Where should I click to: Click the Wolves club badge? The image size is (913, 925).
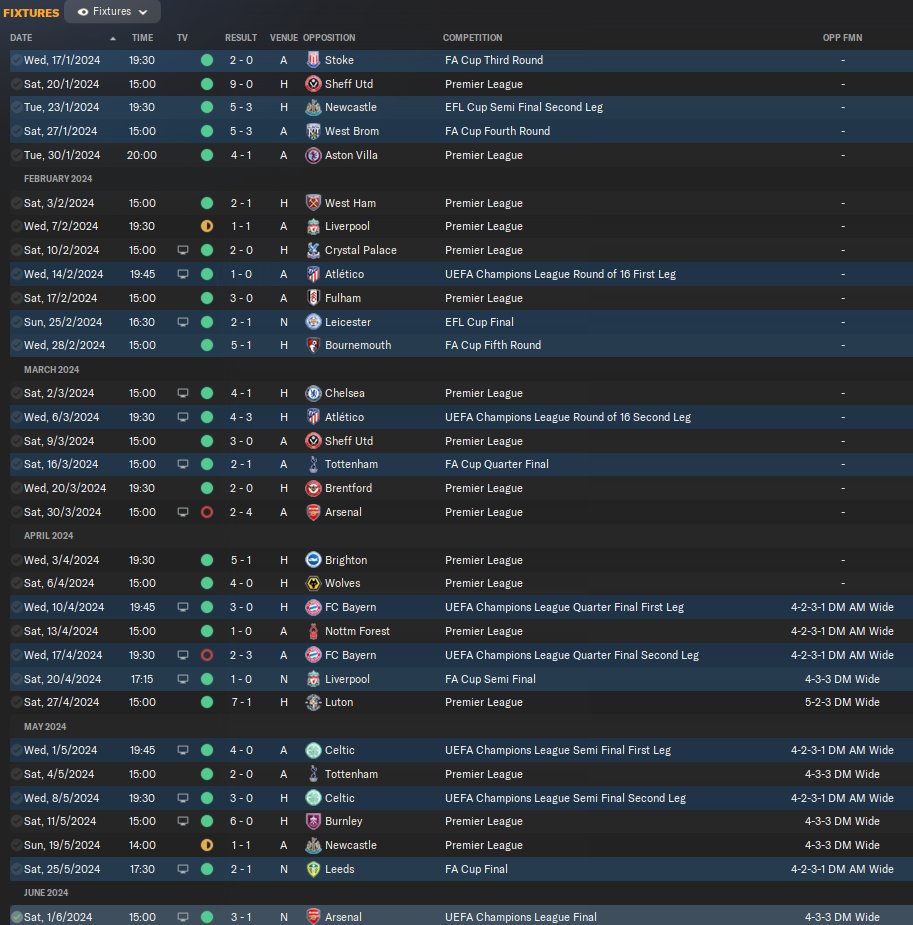(x=313, y=583)
